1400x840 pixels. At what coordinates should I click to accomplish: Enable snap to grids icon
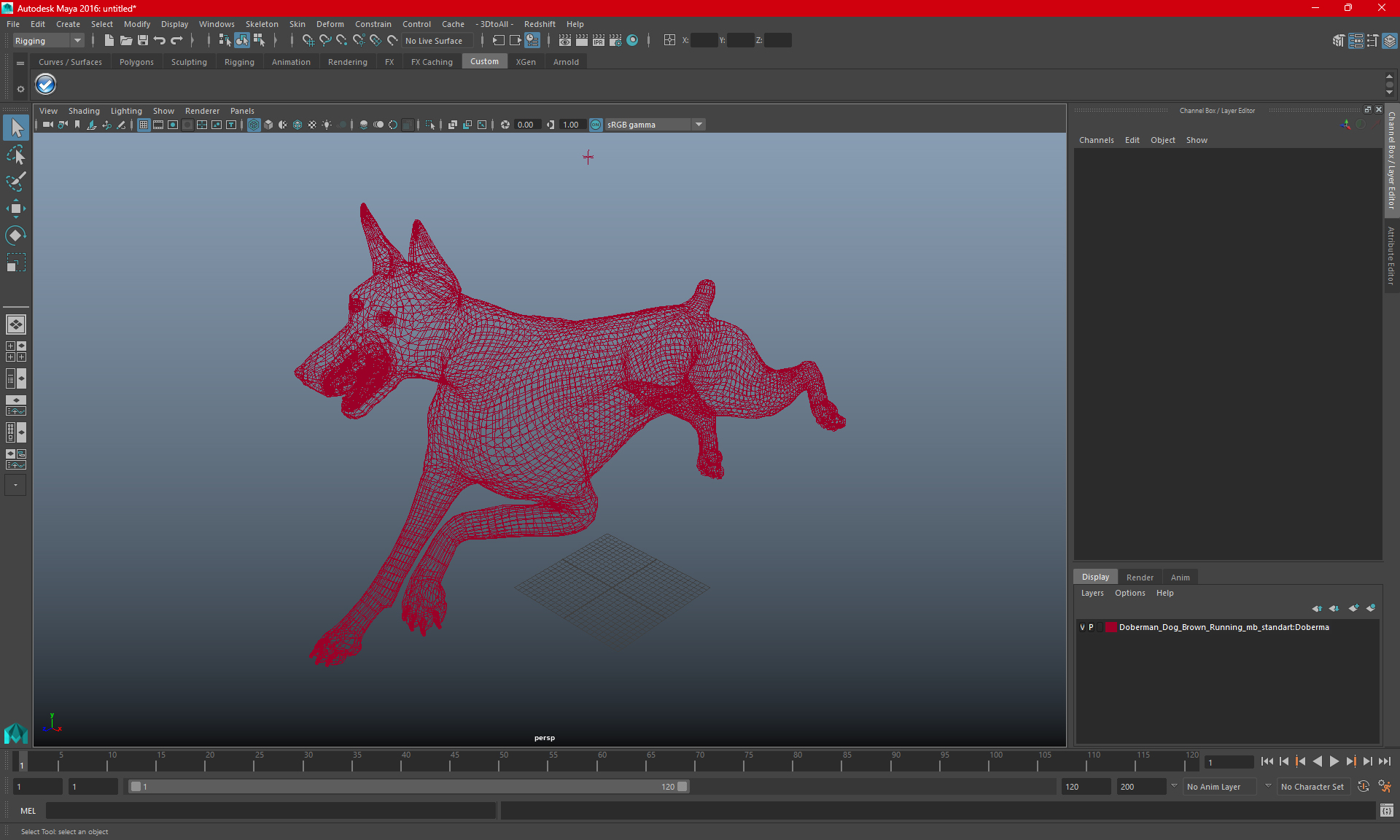pyautogui.click(x=308, y=41)
